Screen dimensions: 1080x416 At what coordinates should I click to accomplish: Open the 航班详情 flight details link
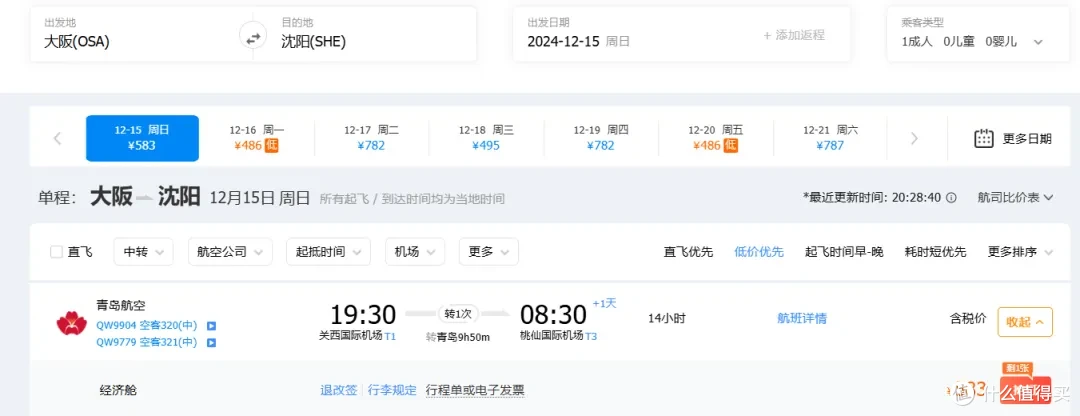[x=802, y=318]
